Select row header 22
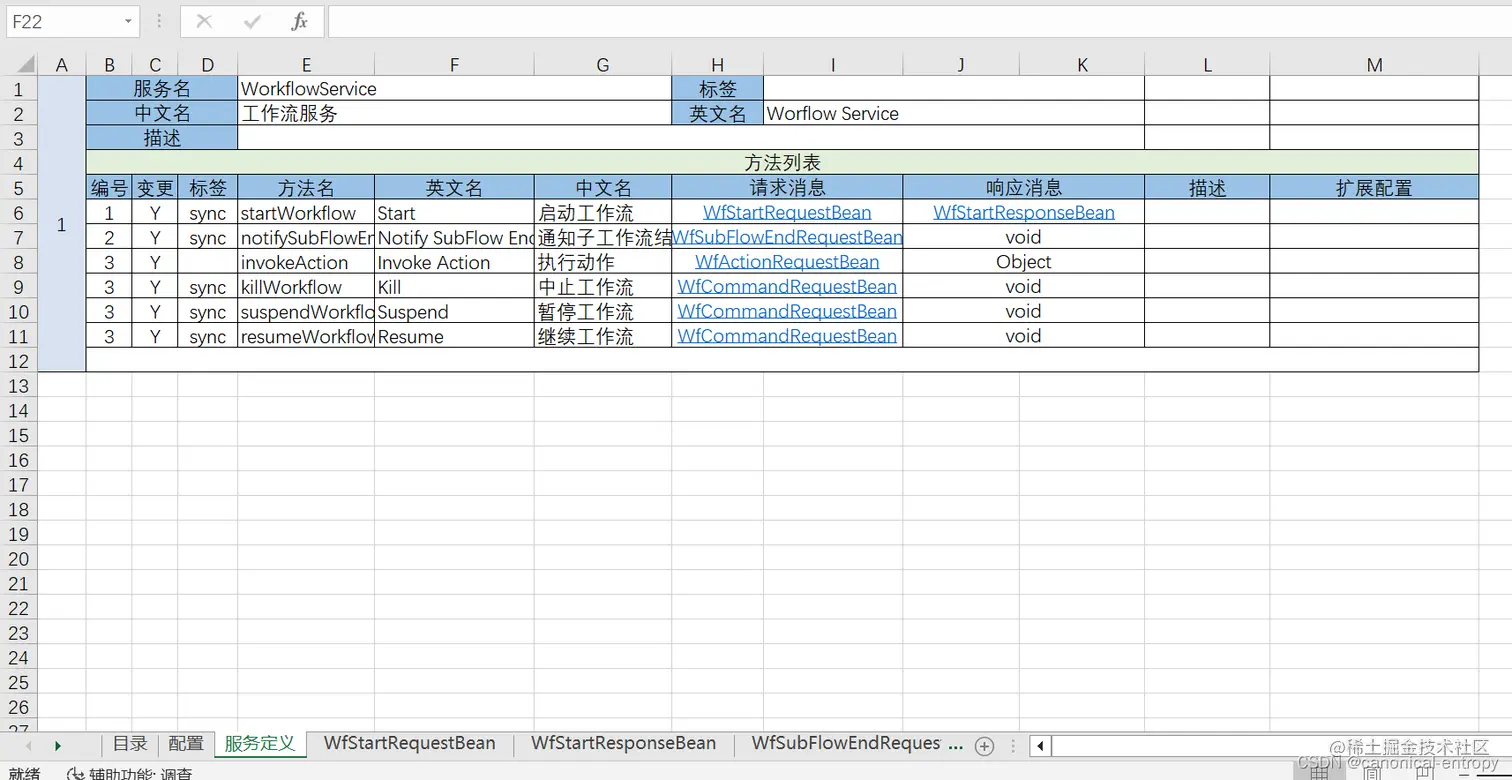The image size is (1512, 780). [19, 608]
